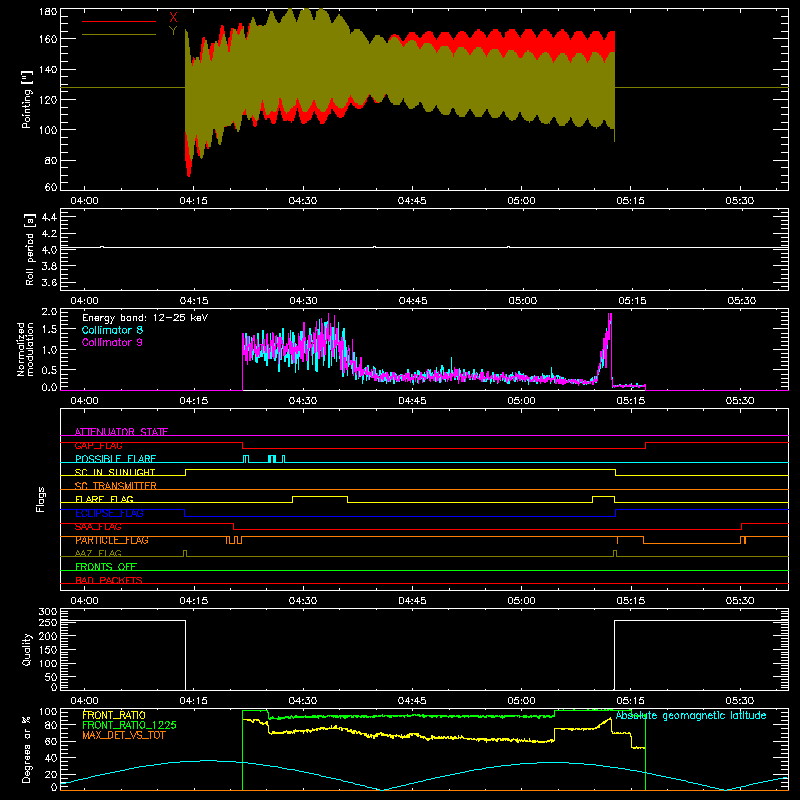Click the modulation spike peak near 05:12

point(610,316)
